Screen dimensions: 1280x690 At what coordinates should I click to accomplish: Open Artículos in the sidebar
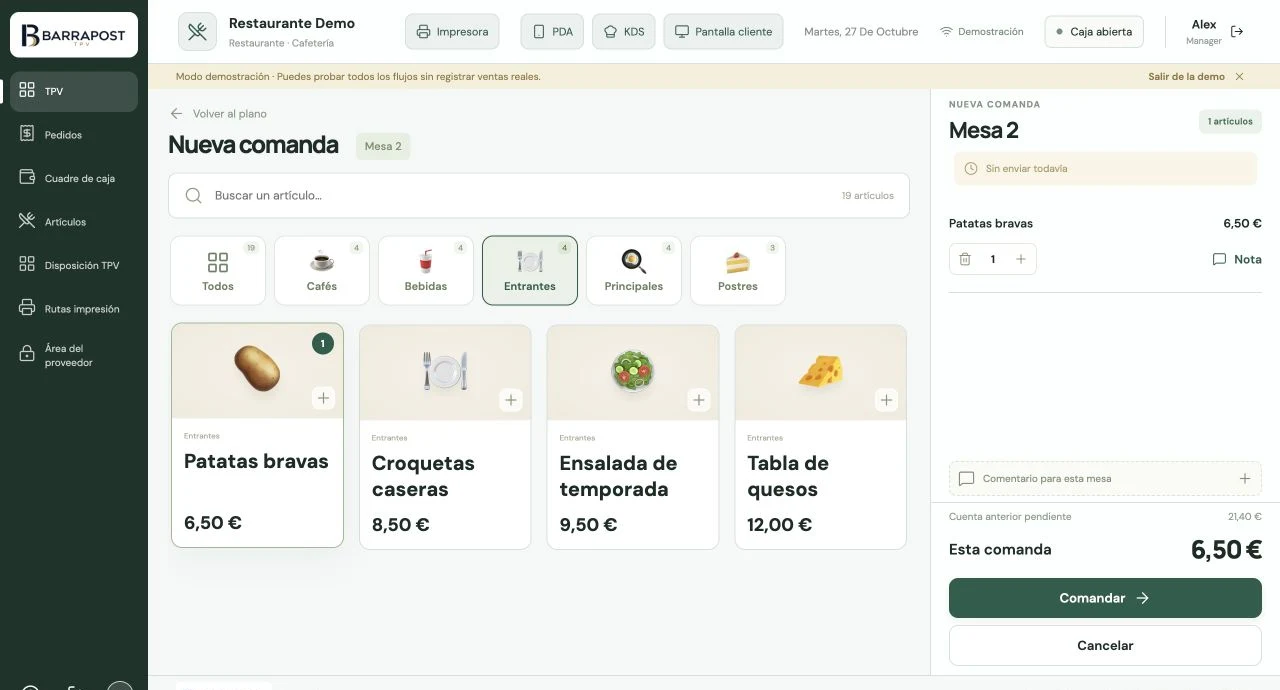[x=74, y=222]
